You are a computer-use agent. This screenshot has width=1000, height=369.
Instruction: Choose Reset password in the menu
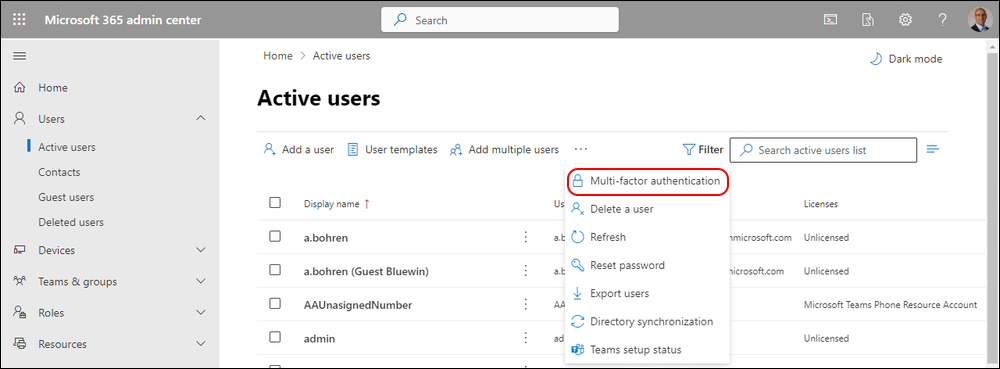(647, 265)
